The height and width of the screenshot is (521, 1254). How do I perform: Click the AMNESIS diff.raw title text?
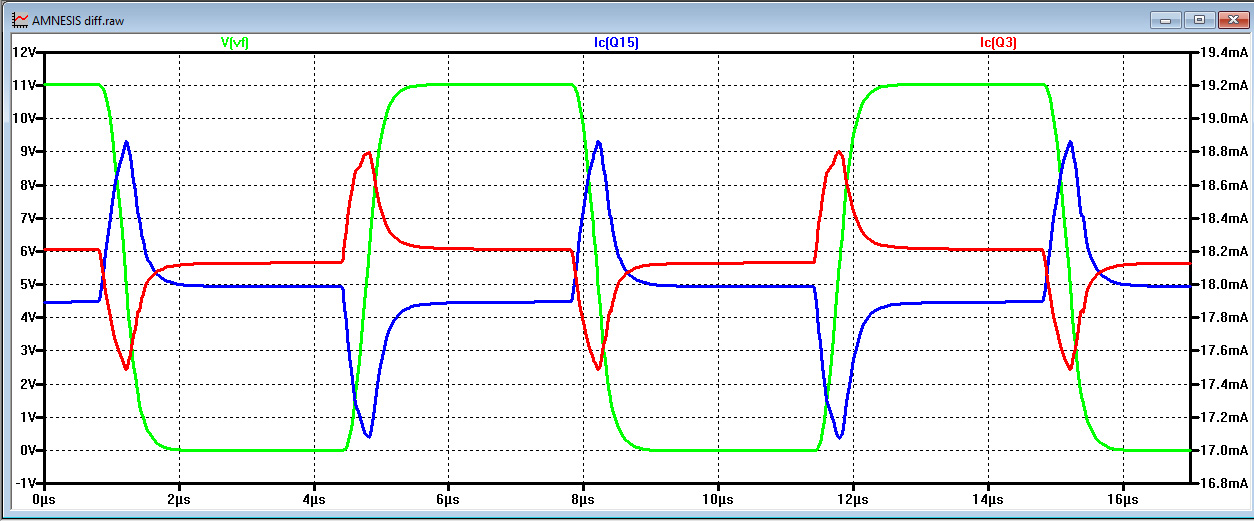click(x=80, y=19)
